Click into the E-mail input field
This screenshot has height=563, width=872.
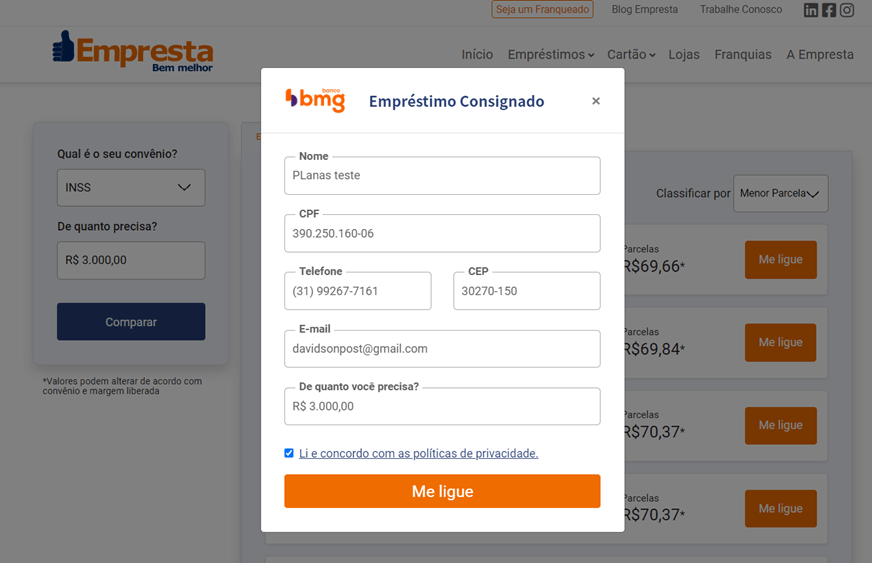(x=442, y=349)
